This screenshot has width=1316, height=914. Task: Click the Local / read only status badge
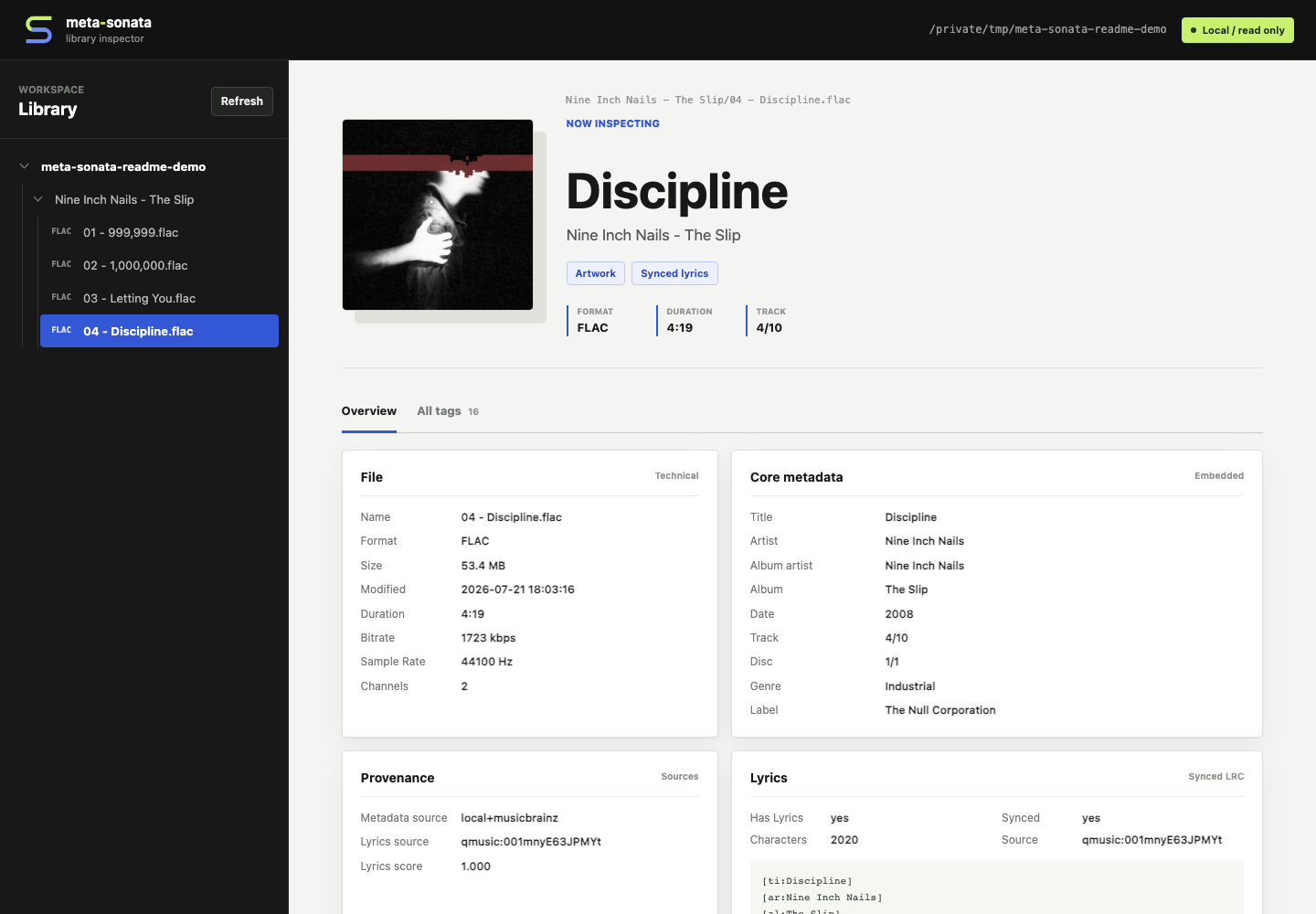tap(1237, 30)
